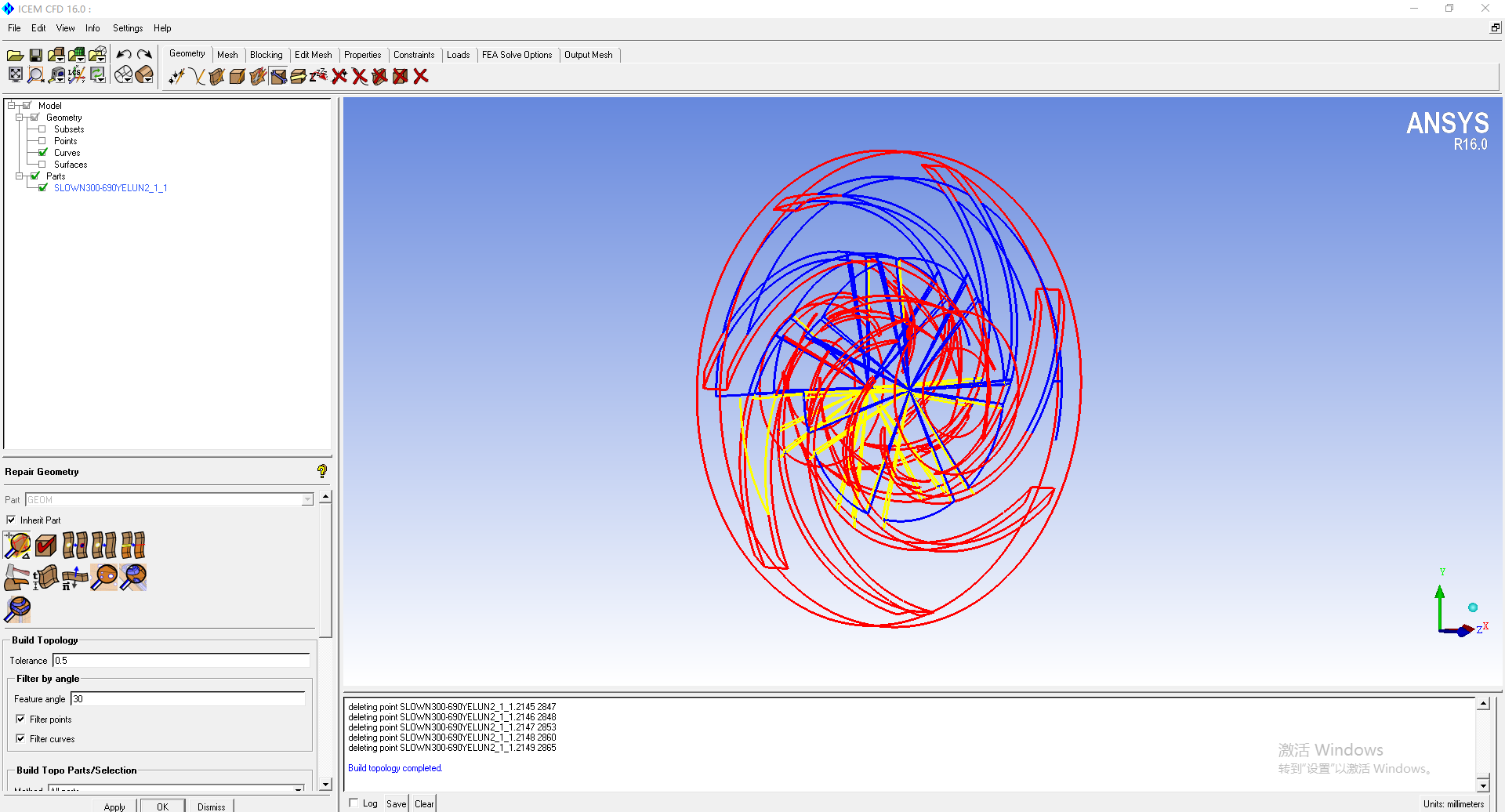Click the Undo arrow icon
The image size is (1505, 812).
pyautogui.click(x=124, y=55)
